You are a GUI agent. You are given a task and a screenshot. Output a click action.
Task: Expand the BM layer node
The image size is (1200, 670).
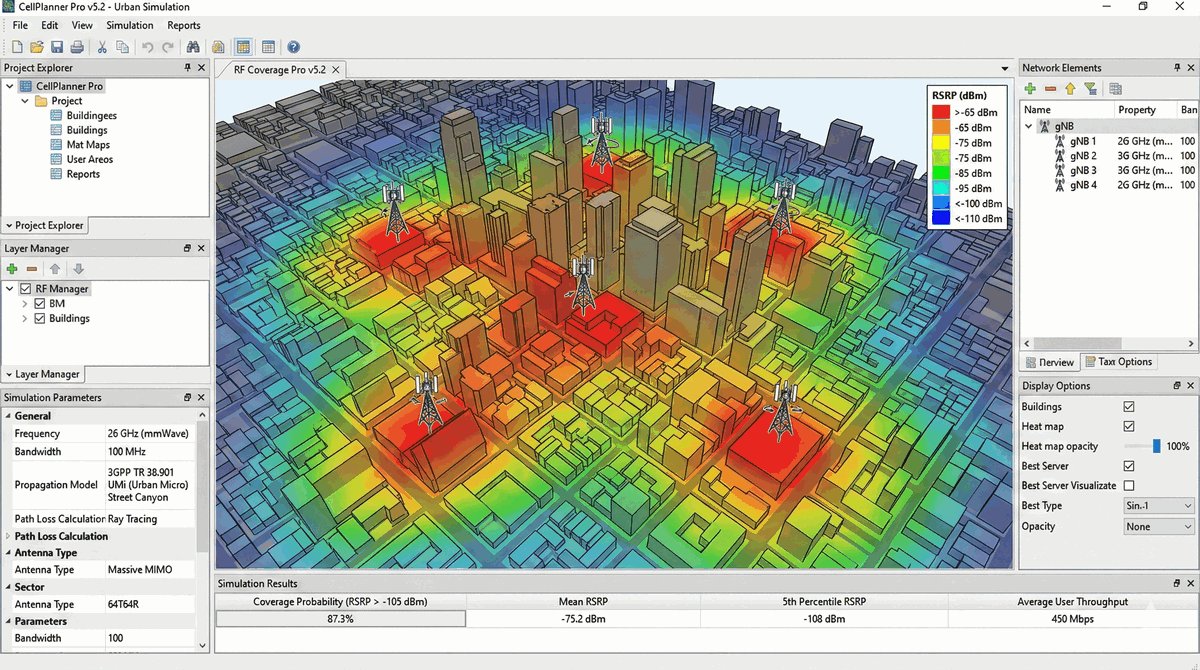click(x=25, y=304)
